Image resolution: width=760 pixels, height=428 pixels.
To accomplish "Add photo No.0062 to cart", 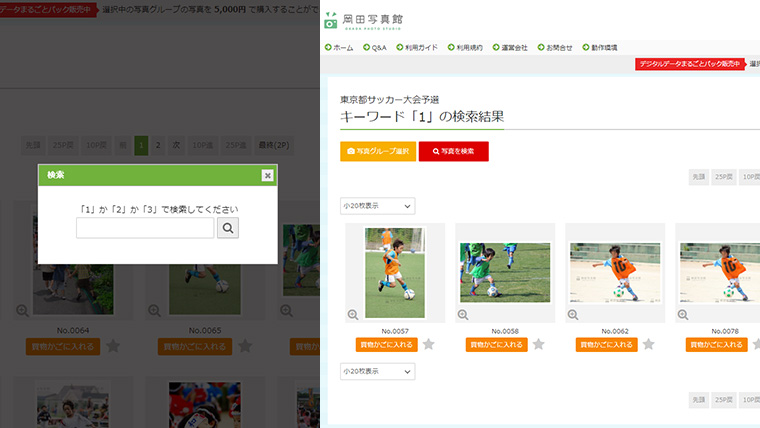I will (x=606, y=345).
